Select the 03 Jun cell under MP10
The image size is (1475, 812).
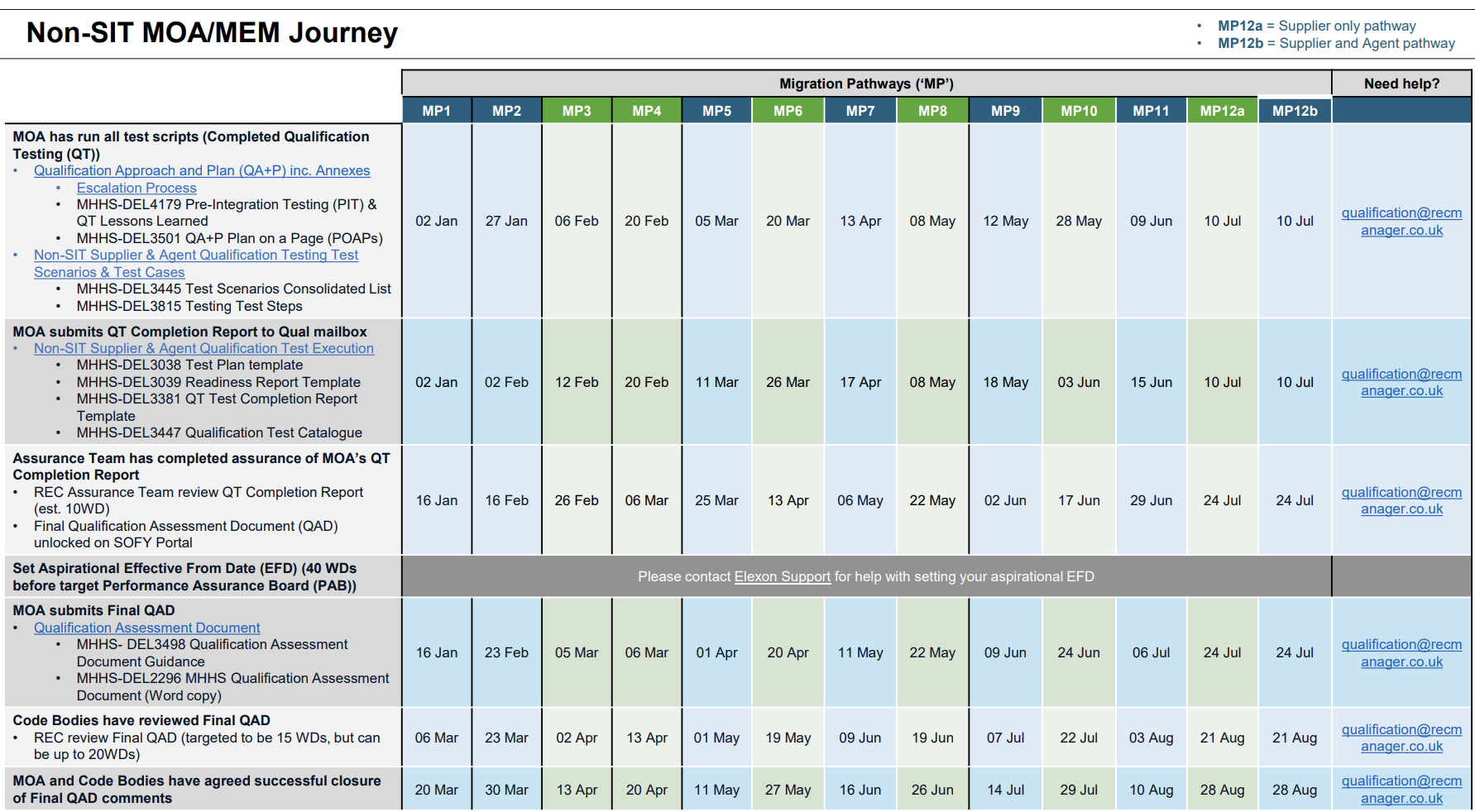[x=1079, y=382]
